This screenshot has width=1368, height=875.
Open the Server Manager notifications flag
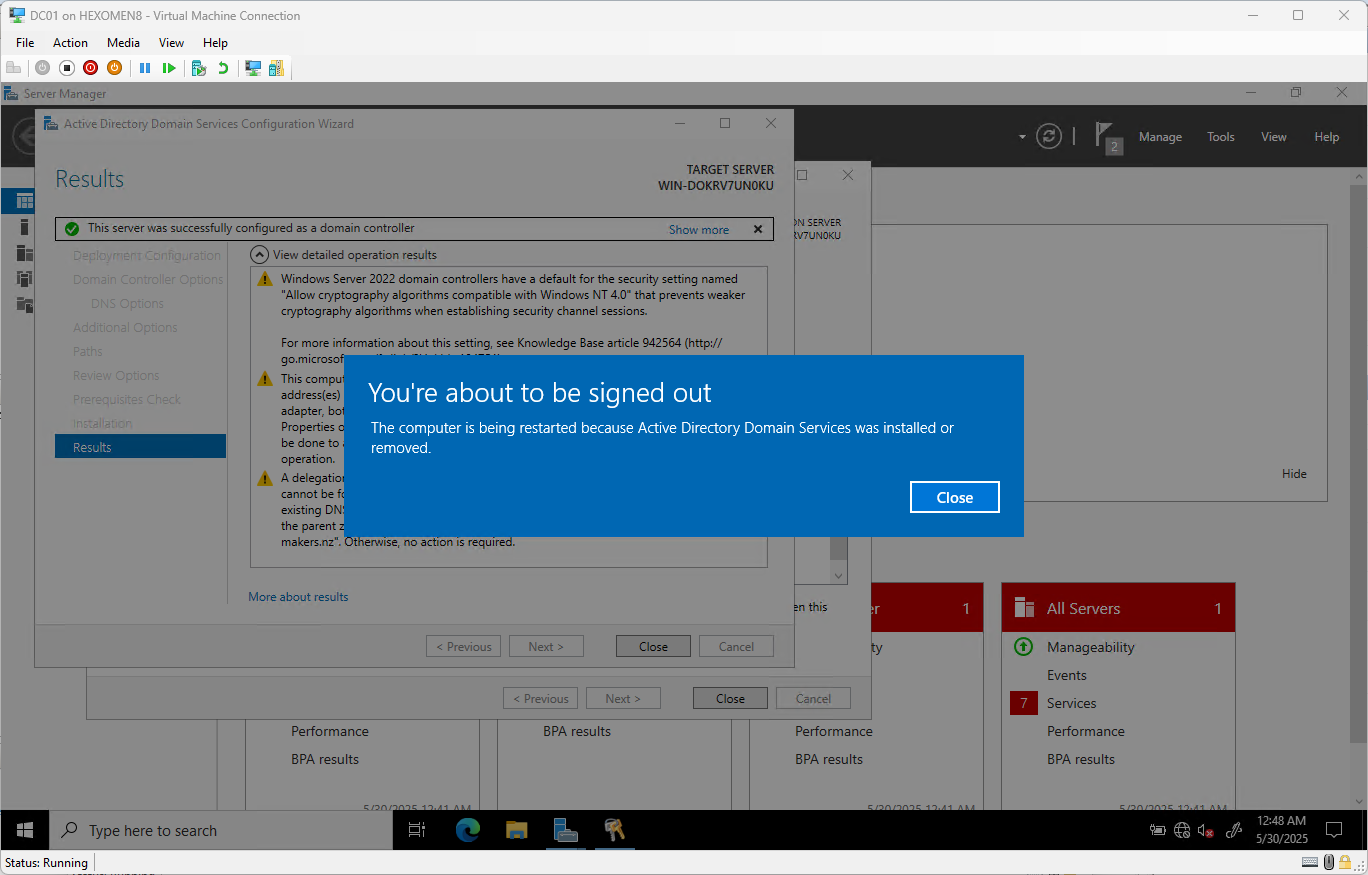[1108, 137]
